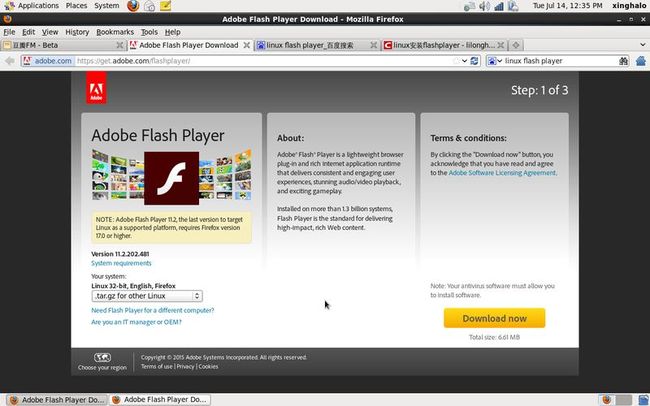Click the workspace switcher in bottom panel

pyautogui.click(x=623, y=400)
